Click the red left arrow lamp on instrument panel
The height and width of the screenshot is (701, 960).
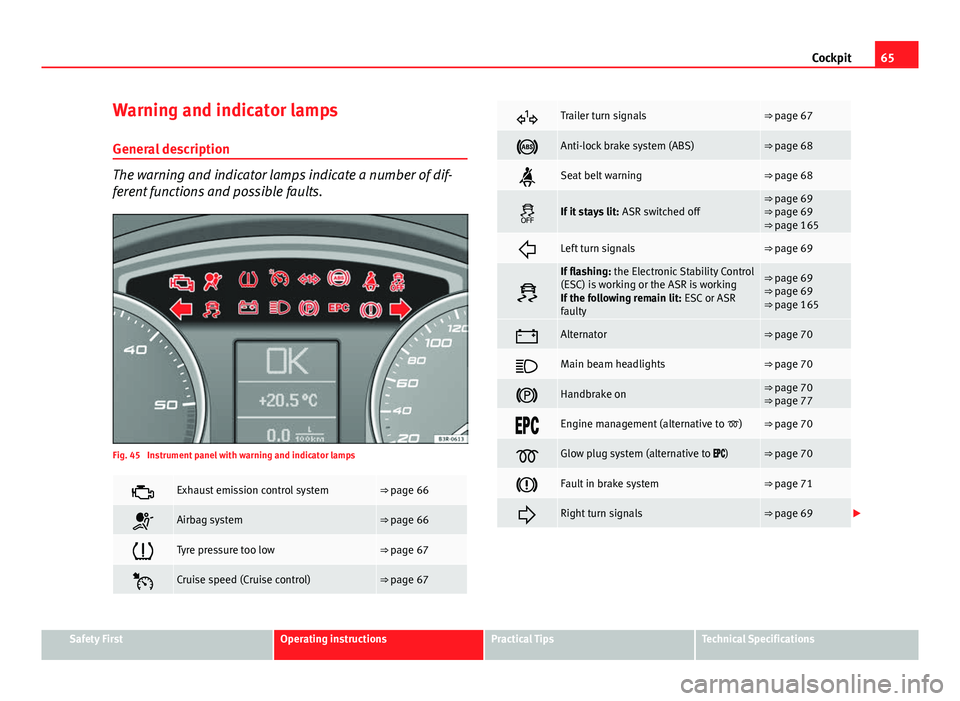click(181, 309)
